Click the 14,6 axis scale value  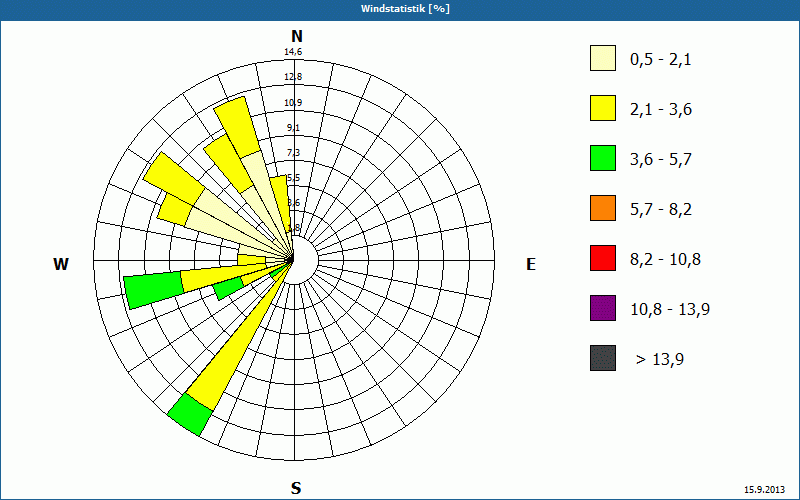coord(293,52)
